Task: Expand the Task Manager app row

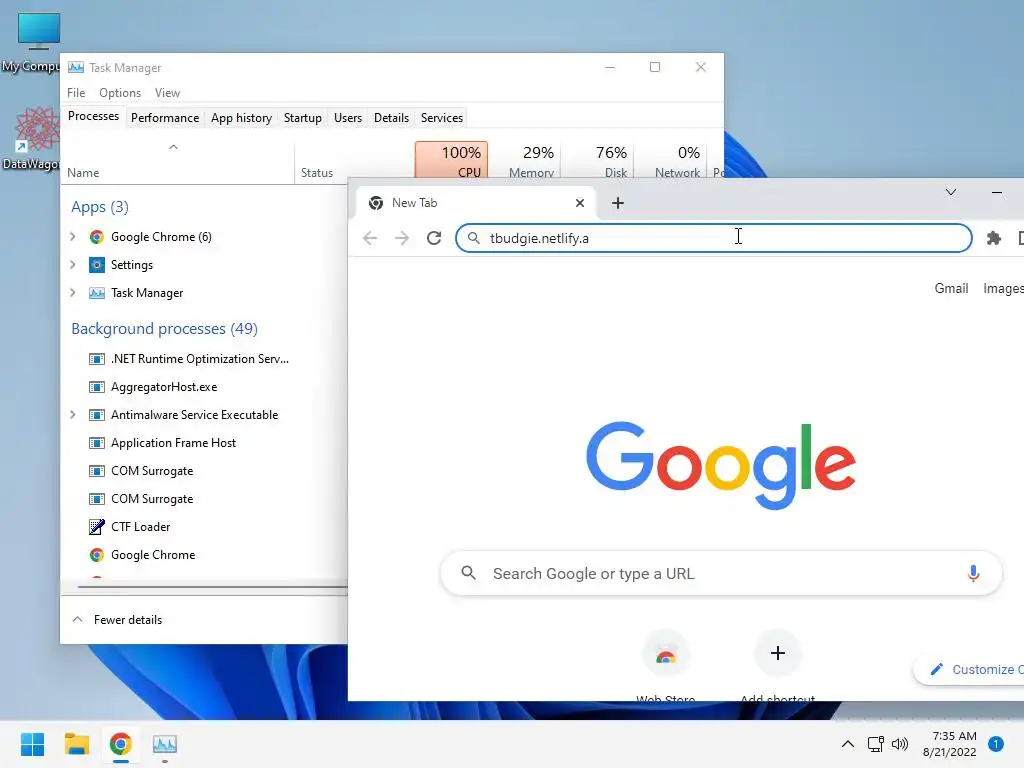Action: [72, 293]
